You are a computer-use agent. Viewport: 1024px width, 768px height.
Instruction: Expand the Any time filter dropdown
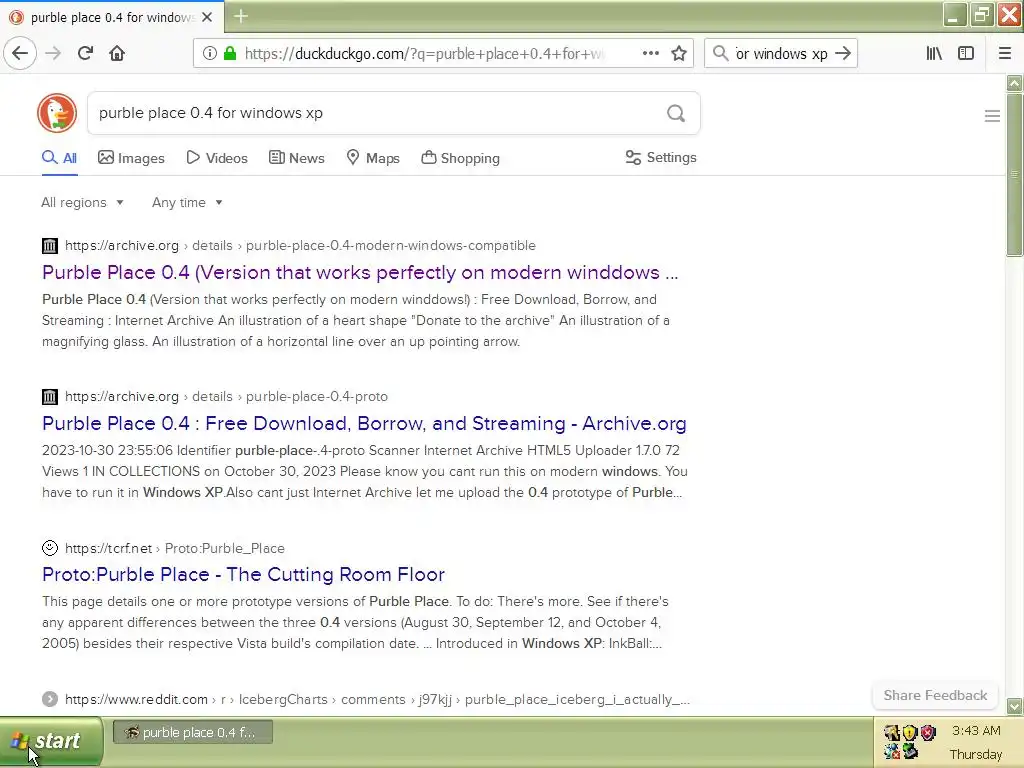[x=187, y=202]
